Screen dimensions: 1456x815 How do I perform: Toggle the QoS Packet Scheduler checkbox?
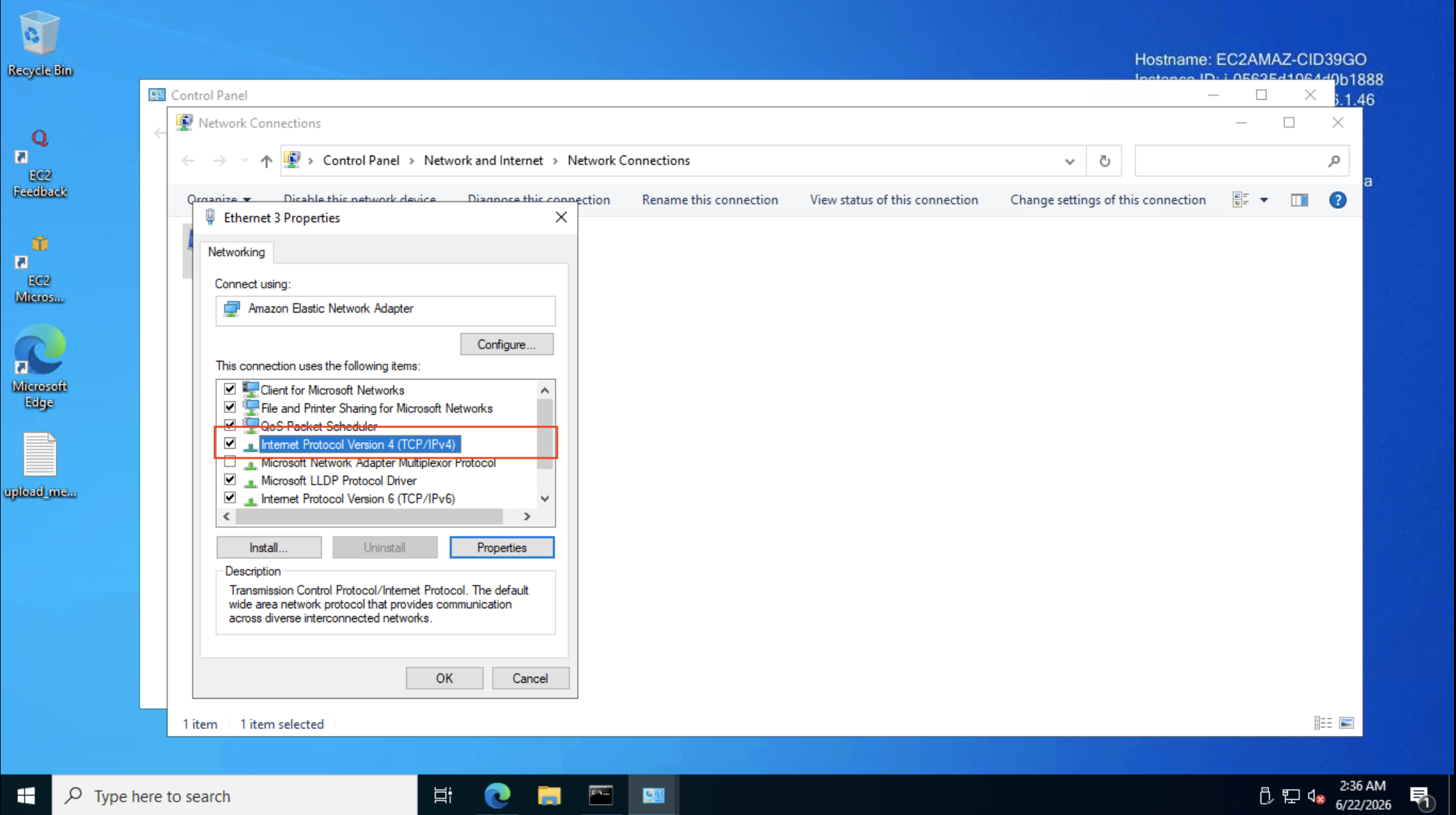click(x=230, y=425)
